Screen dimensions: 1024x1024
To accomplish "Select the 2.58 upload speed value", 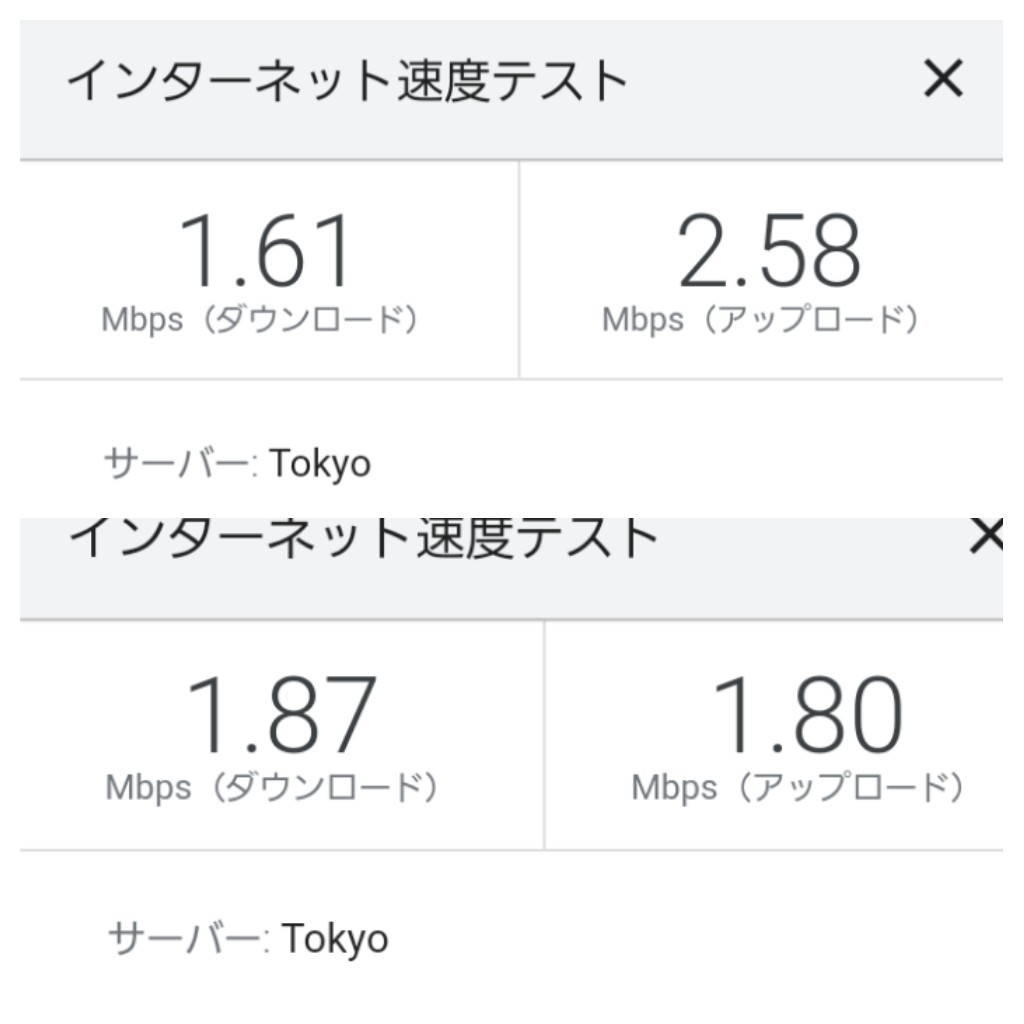I will tap(768, 251).
